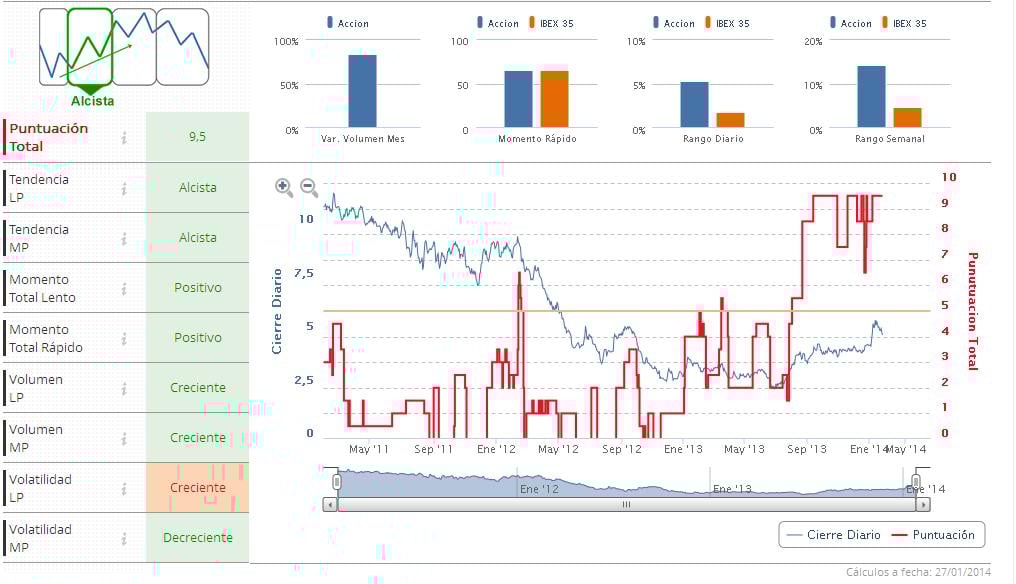Click the Puntuación Total row label

[x=49, y=137]
